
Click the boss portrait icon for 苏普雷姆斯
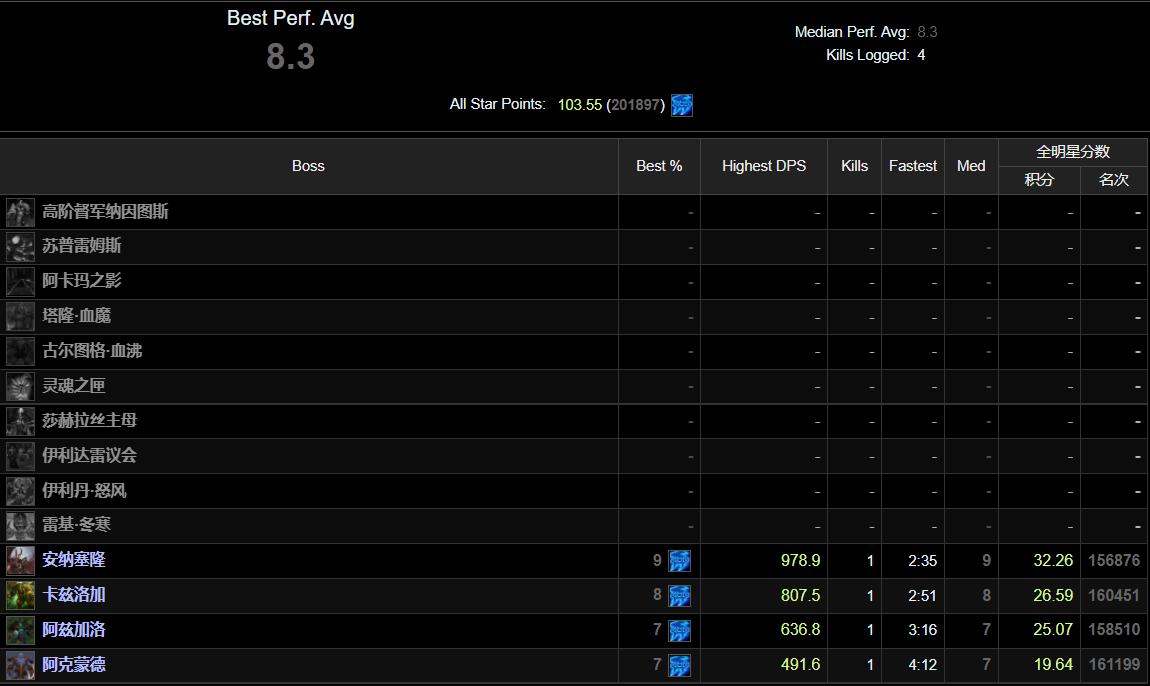(20, 247)
